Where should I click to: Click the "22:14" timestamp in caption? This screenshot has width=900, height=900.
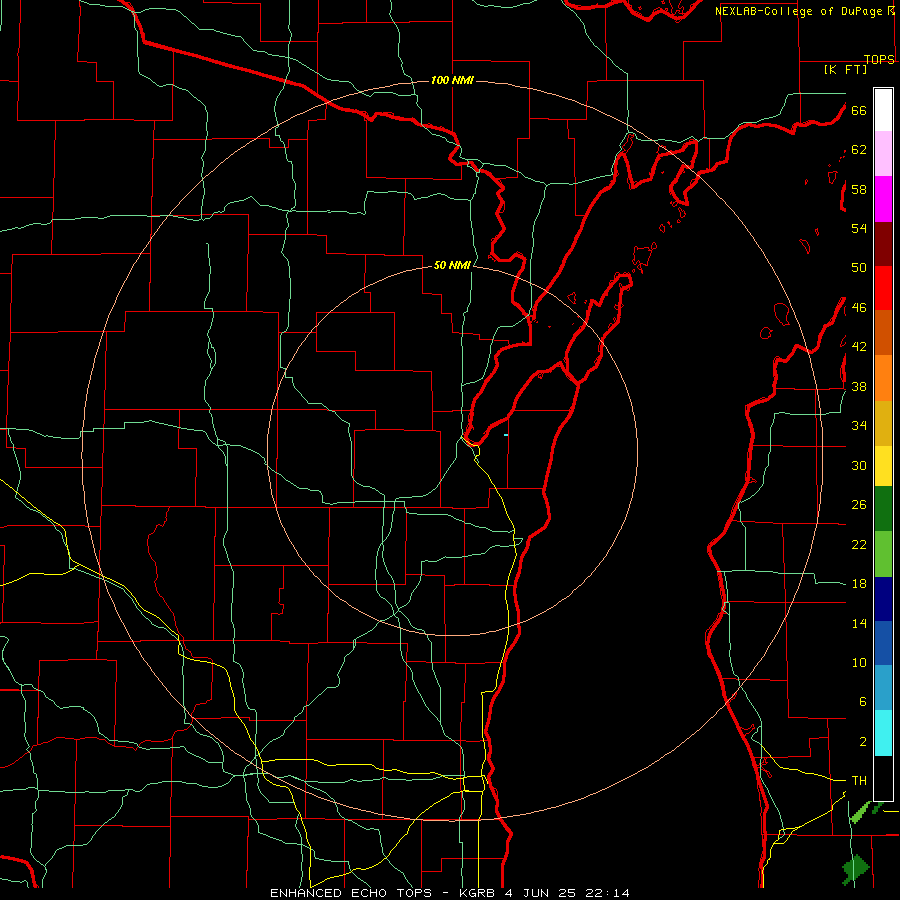click(608, 893)
